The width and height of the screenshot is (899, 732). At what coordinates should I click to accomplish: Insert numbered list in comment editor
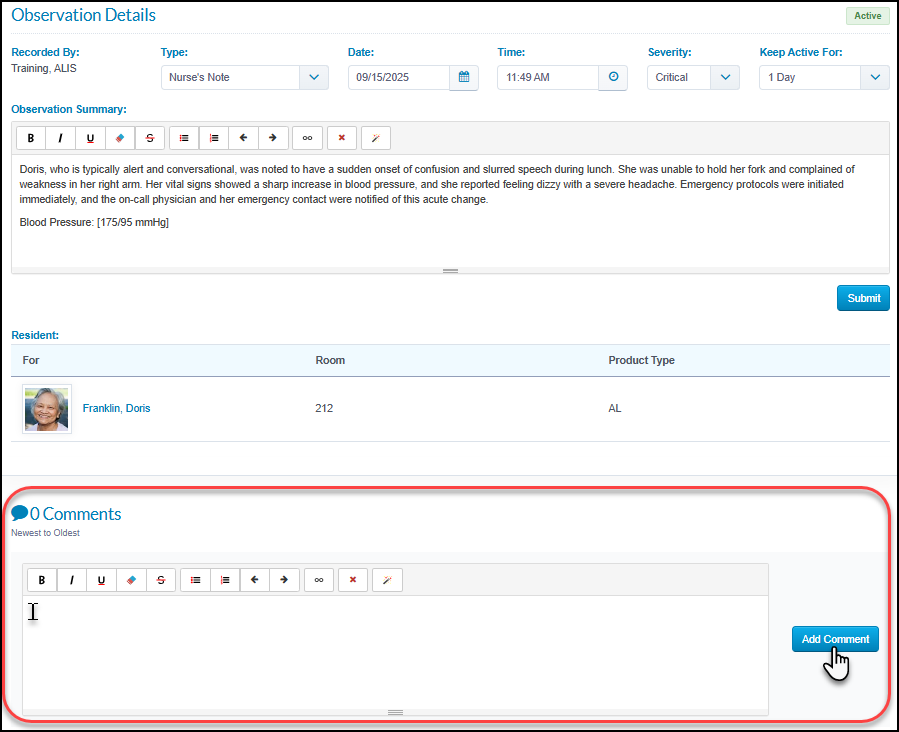point(225,580)
